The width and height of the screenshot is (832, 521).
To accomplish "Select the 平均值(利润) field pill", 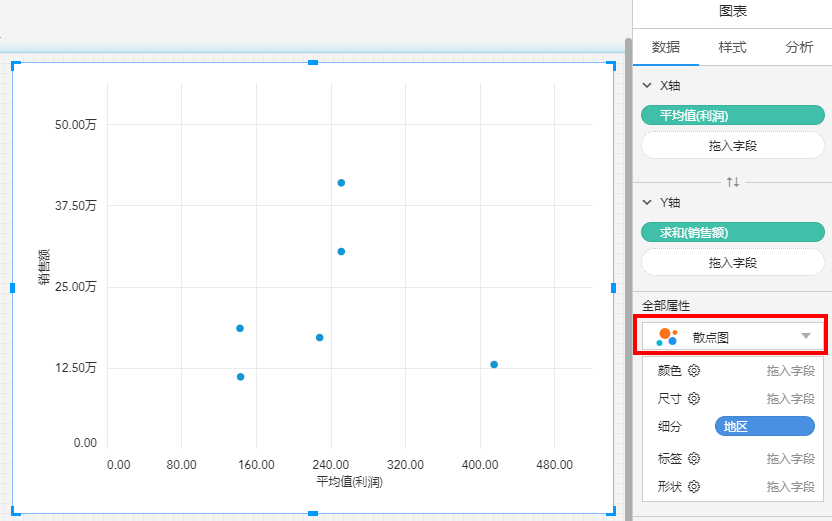I will pyautogui.click(x=733, y=116).
